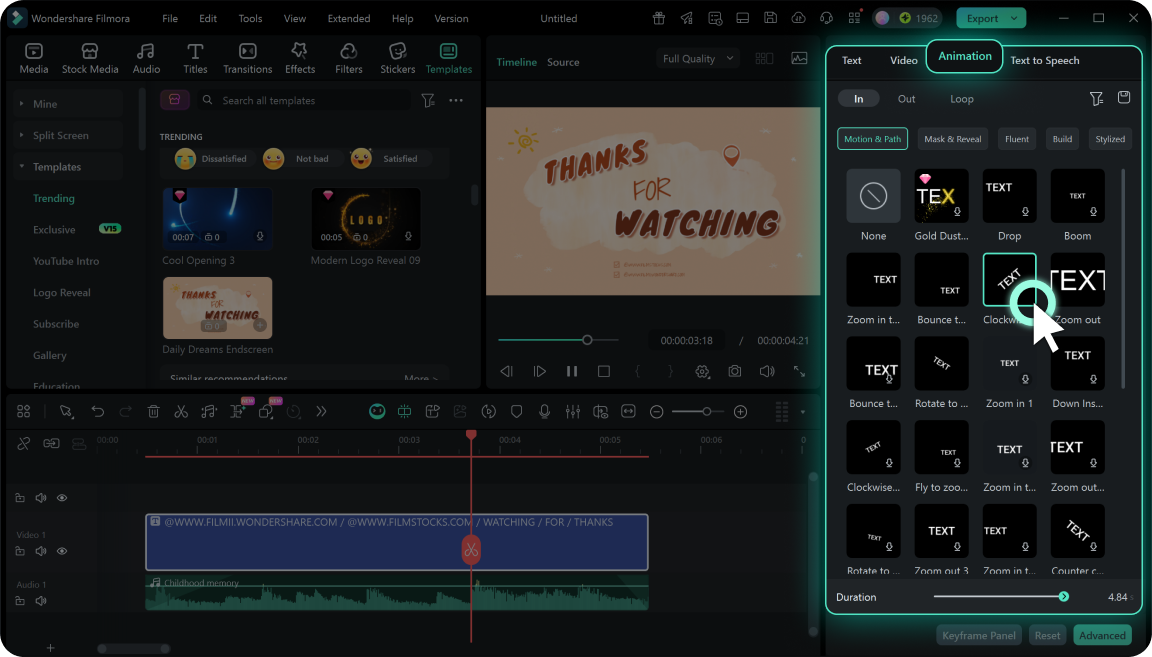Switch to the Loop animation tab
Viewport: 1152px width, 657px height.
tap(962, 98)
